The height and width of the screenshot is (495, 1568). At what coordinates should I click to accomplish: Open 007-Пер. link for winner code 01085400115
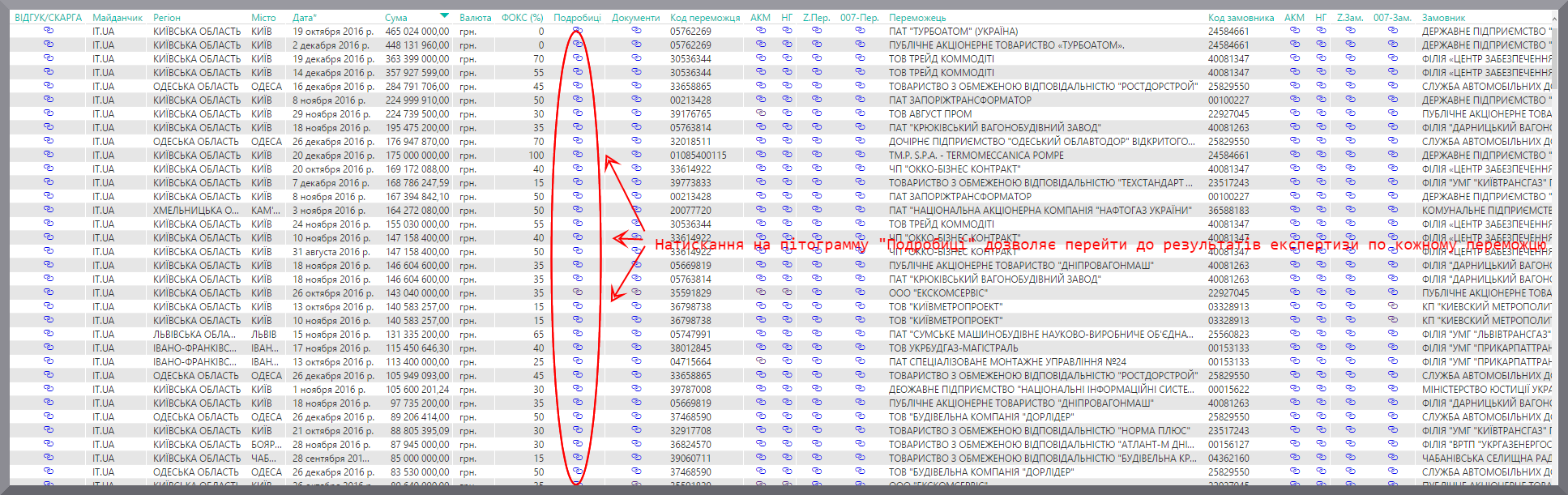859,155
